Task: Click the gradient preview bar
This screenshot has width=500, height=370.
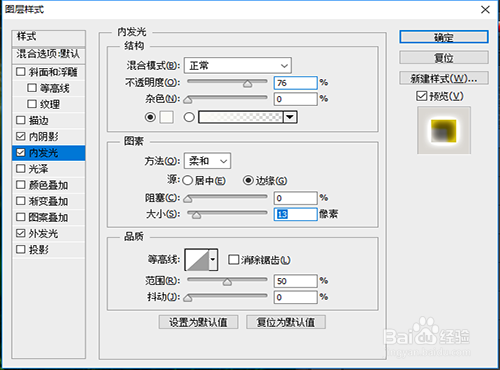Action: click(x=241, y=117)
